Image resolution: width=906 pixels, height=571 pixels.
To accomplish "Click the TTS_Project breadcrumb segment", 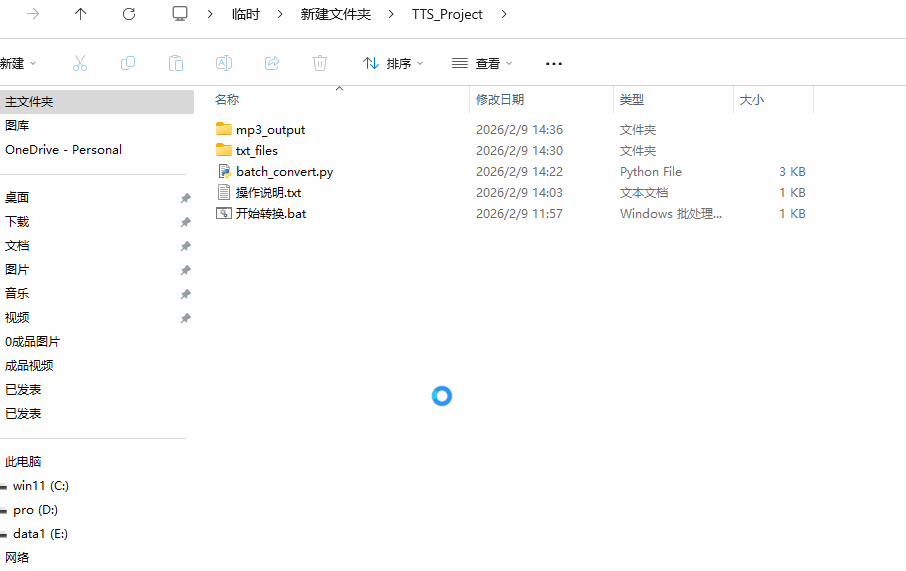I will click(447, 14).
